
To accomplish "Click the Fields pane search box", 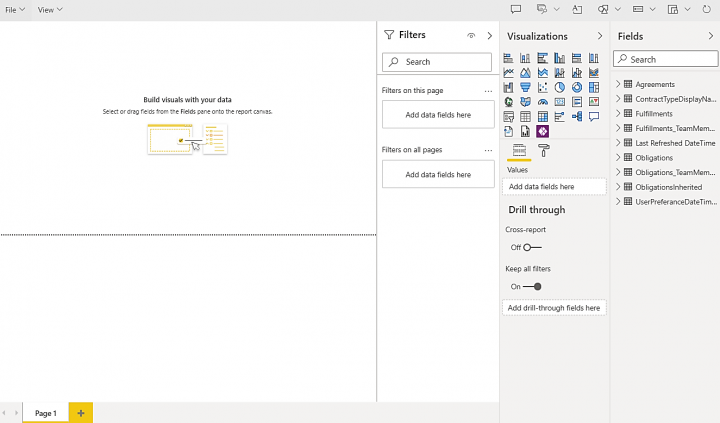I will (666, 59).
